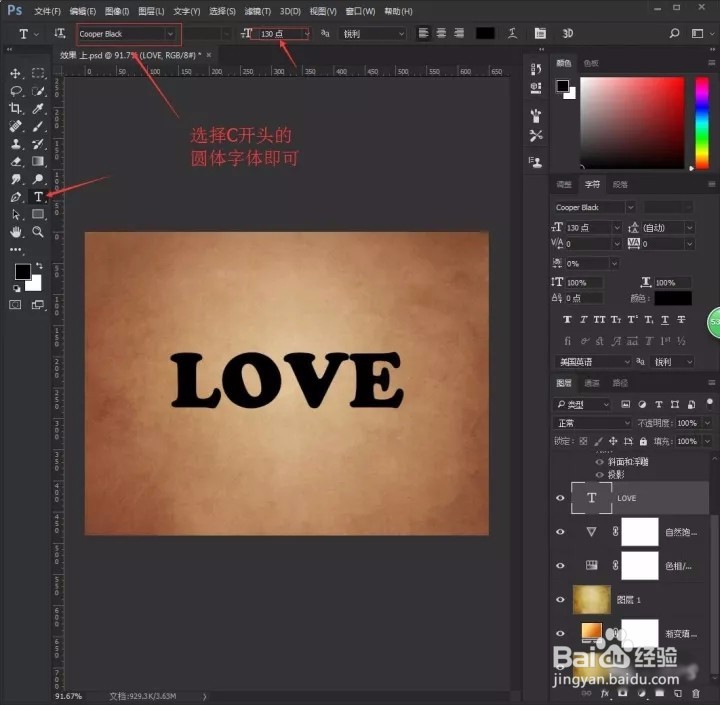Click the text color swatch in options bar

point(485,33)
